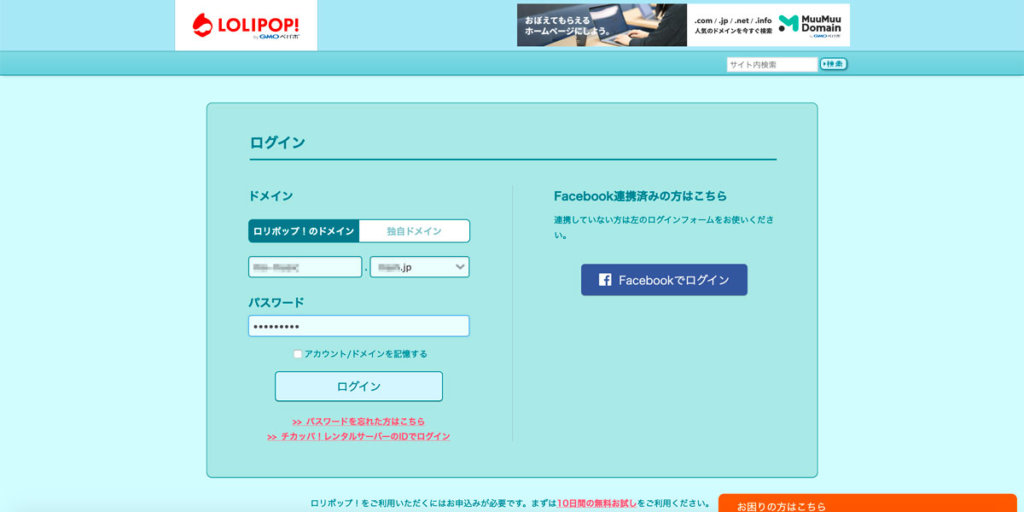Click the MuuMuu Domain logo
Screen dimensions: 1024x512
tap(810, 24)
